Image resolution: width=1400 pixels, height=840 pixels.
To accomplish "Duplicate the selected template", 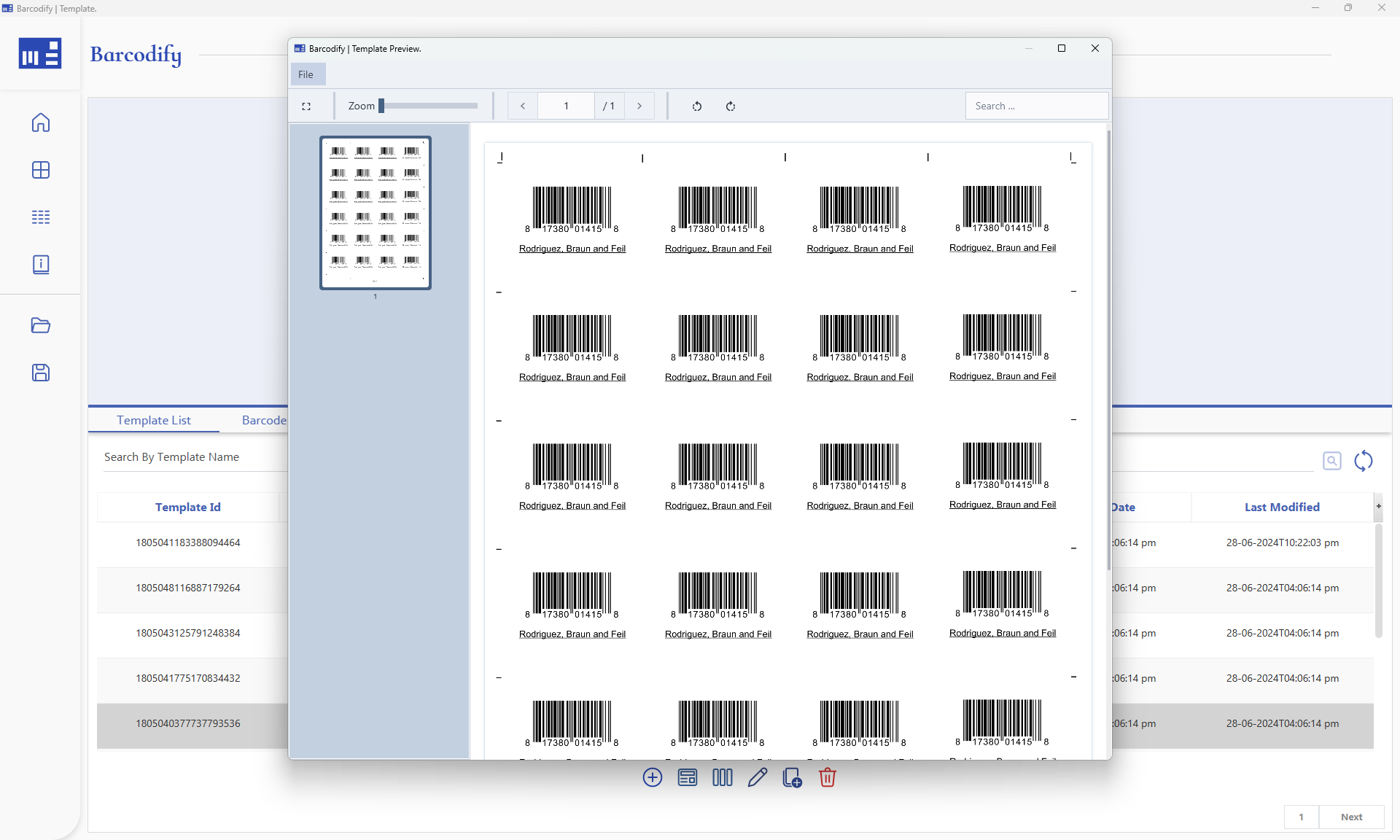I will coord(791,777).
